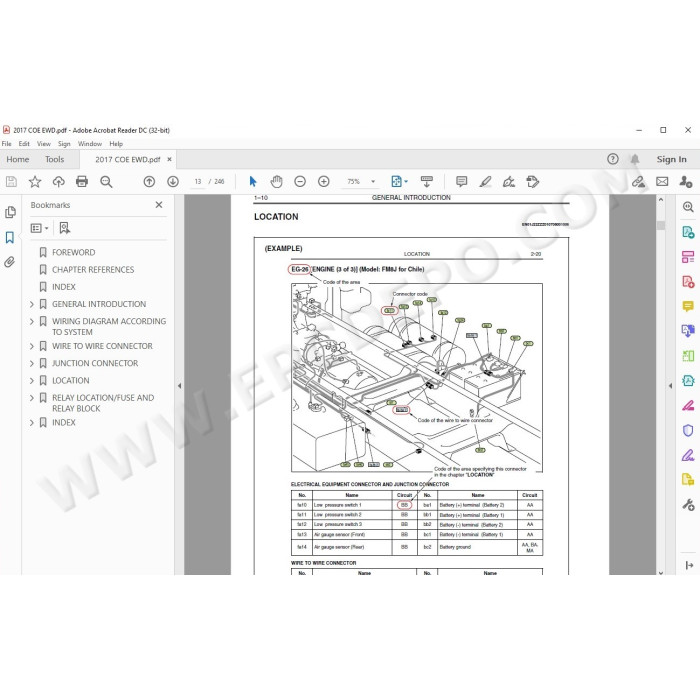
Task: Open the help question mark icon
Action: [x=613, y=159]
